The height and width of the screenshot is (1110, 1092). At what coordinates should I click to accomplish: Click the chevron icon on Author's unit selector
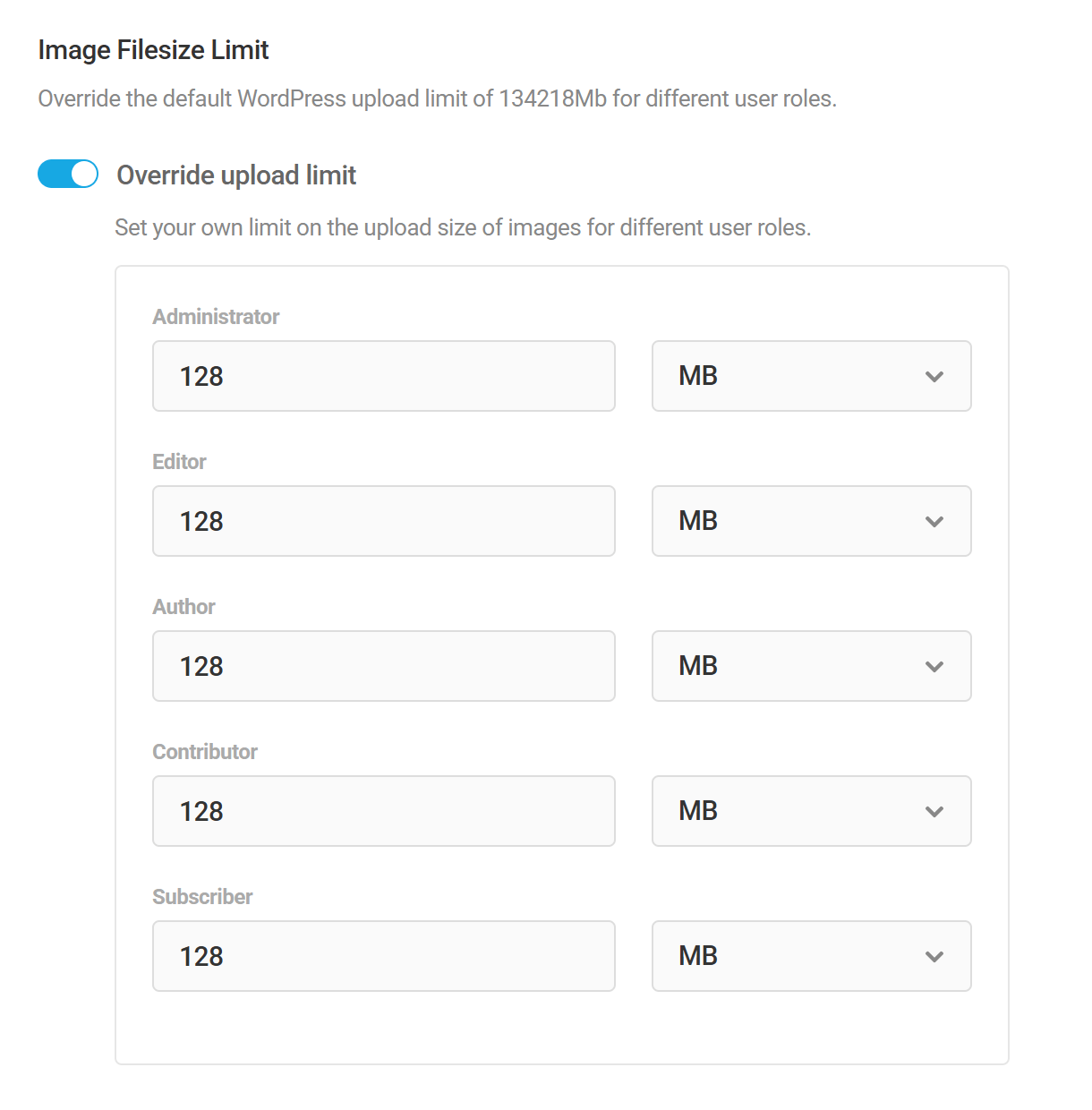coord(934,667)
